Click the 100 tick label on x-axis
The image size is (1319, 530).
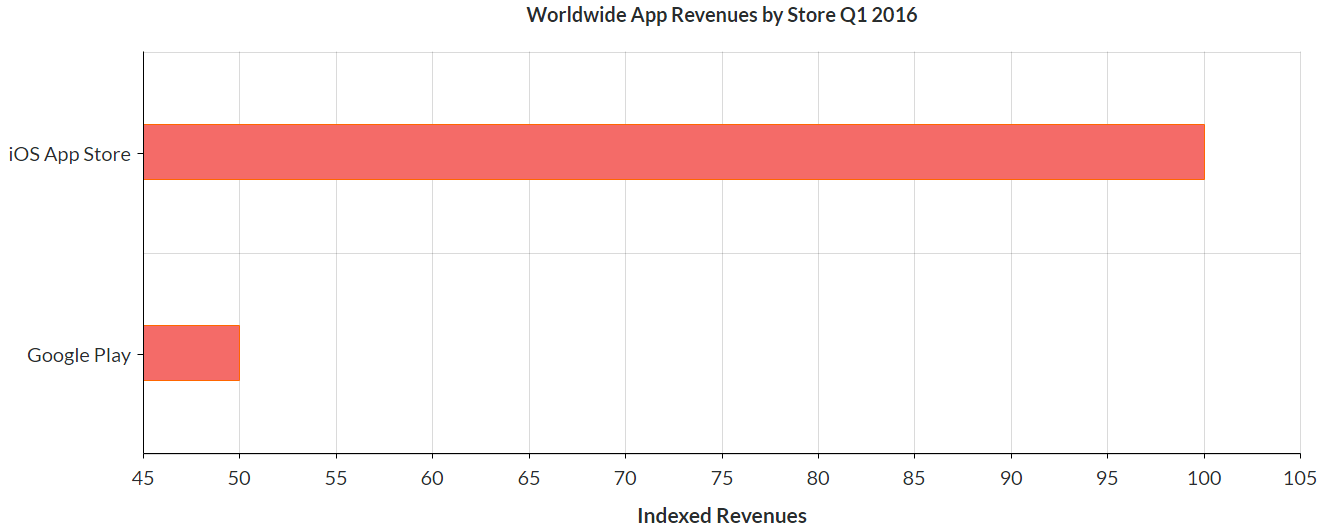(x=1204, y=480)
